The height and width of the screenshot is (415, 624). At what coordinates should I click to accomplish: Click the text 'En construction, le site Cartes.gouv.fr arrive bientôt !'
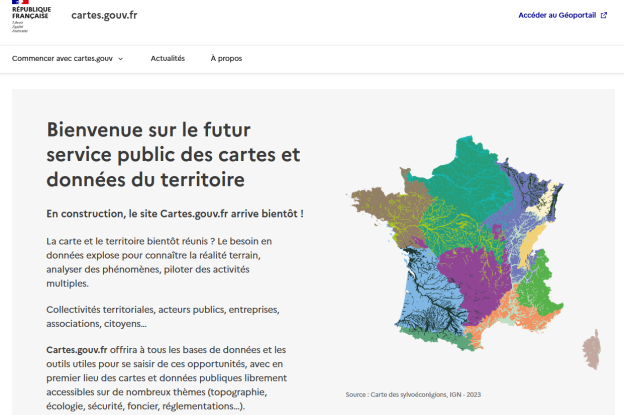pyautogui.click(x=175, y=214)
